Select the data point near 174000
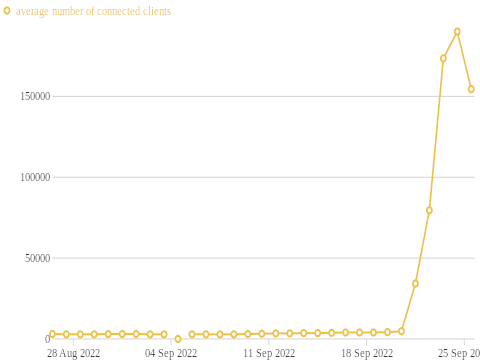The width and height of the screenshot is (480, 360). (443, 58)
